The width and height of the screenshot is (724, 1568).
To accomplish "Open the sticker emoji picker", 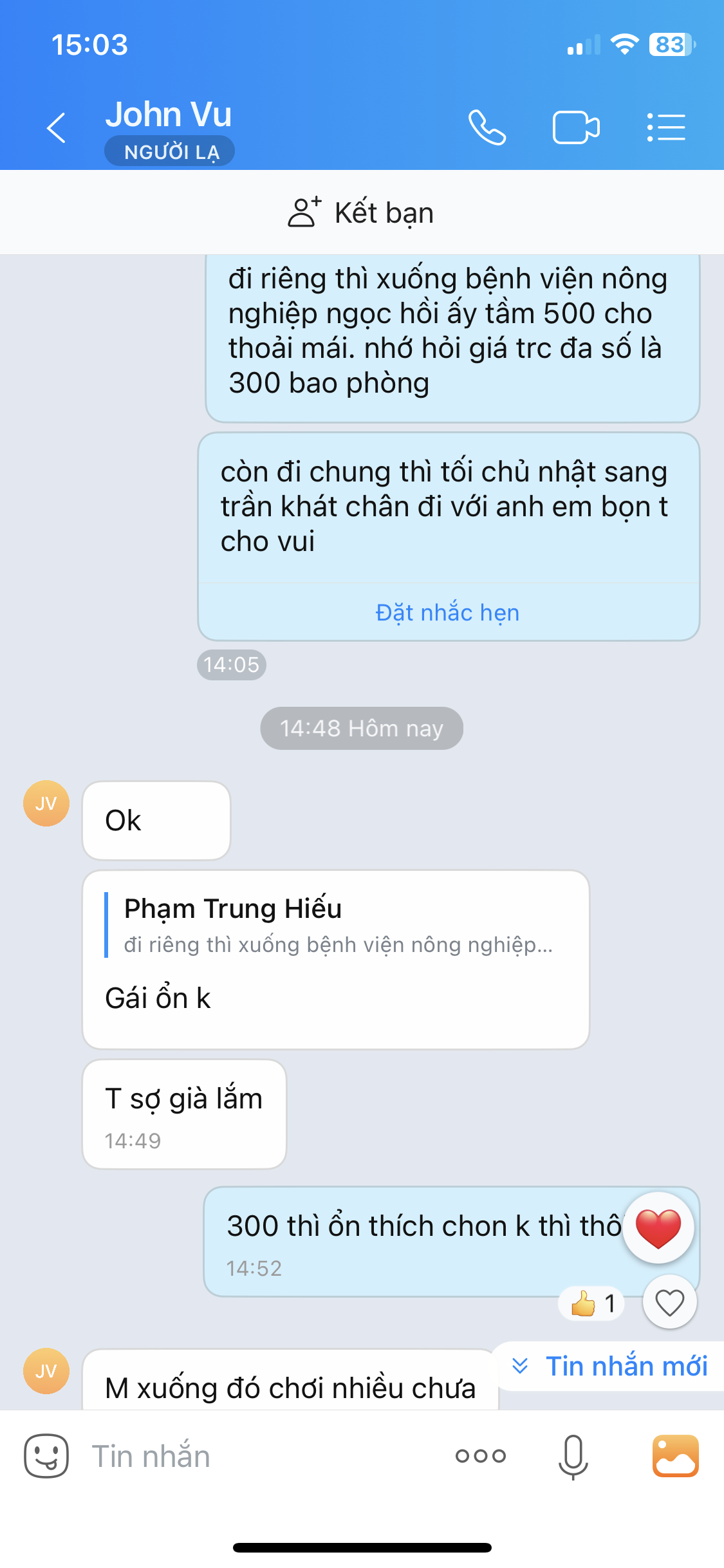I will (46, 1456).
